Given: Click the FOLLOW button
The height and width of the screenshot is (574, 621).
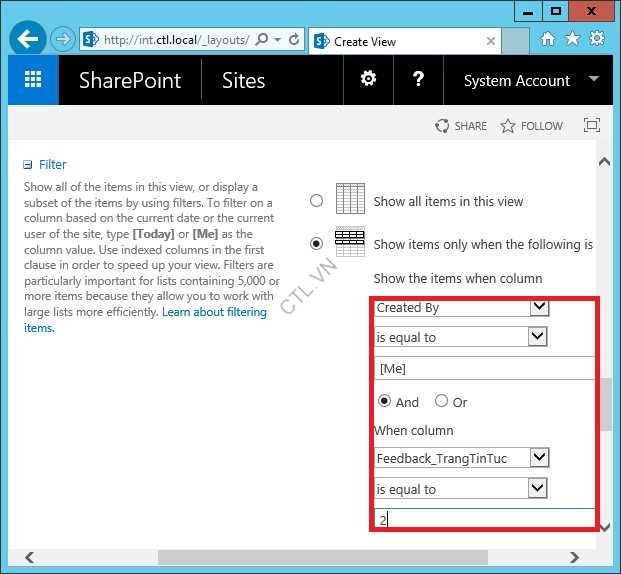Looking at the screenshot, I should click(x=531, y=126).
